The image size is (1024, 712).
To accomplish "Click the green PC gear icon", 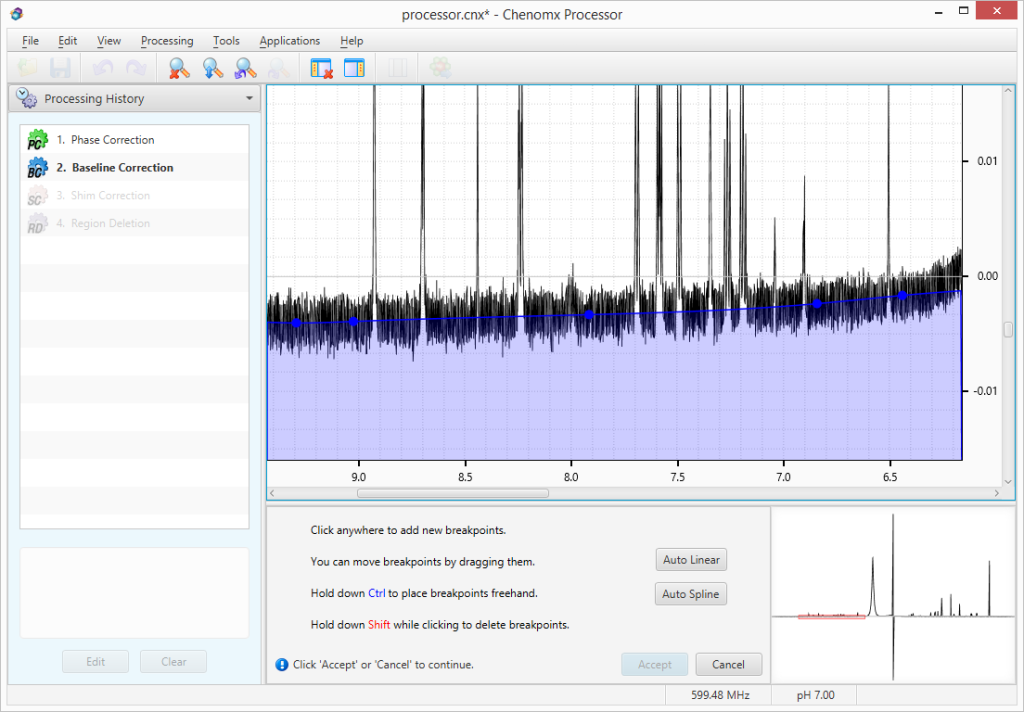I will click(x=37, y=140).
